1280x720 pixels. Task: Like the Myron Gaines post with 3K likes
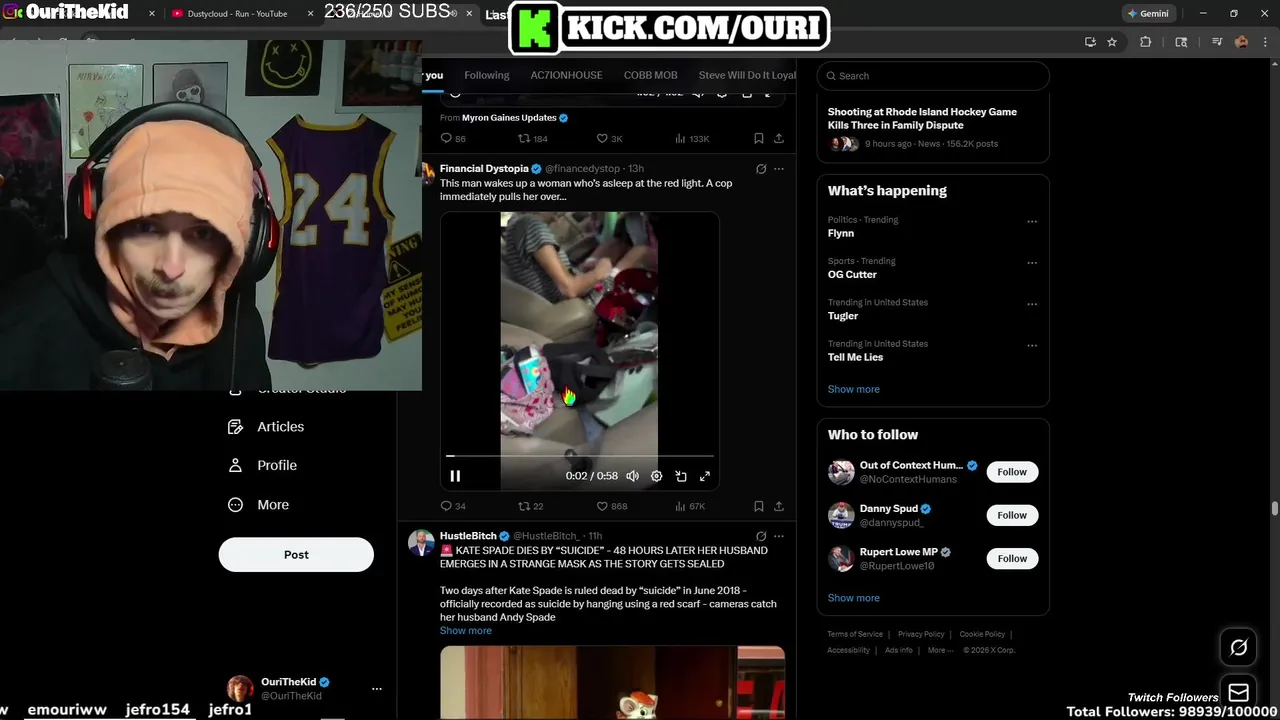(x=609, y=139)
